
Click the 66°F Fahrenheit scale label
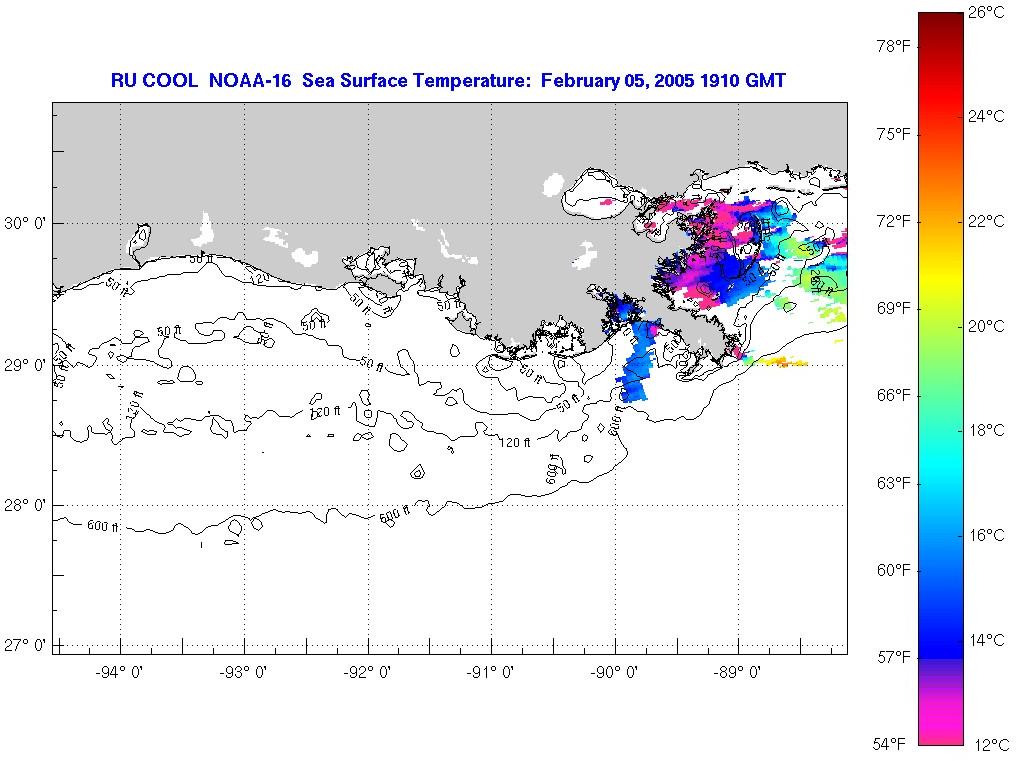[x=894, y=395]
